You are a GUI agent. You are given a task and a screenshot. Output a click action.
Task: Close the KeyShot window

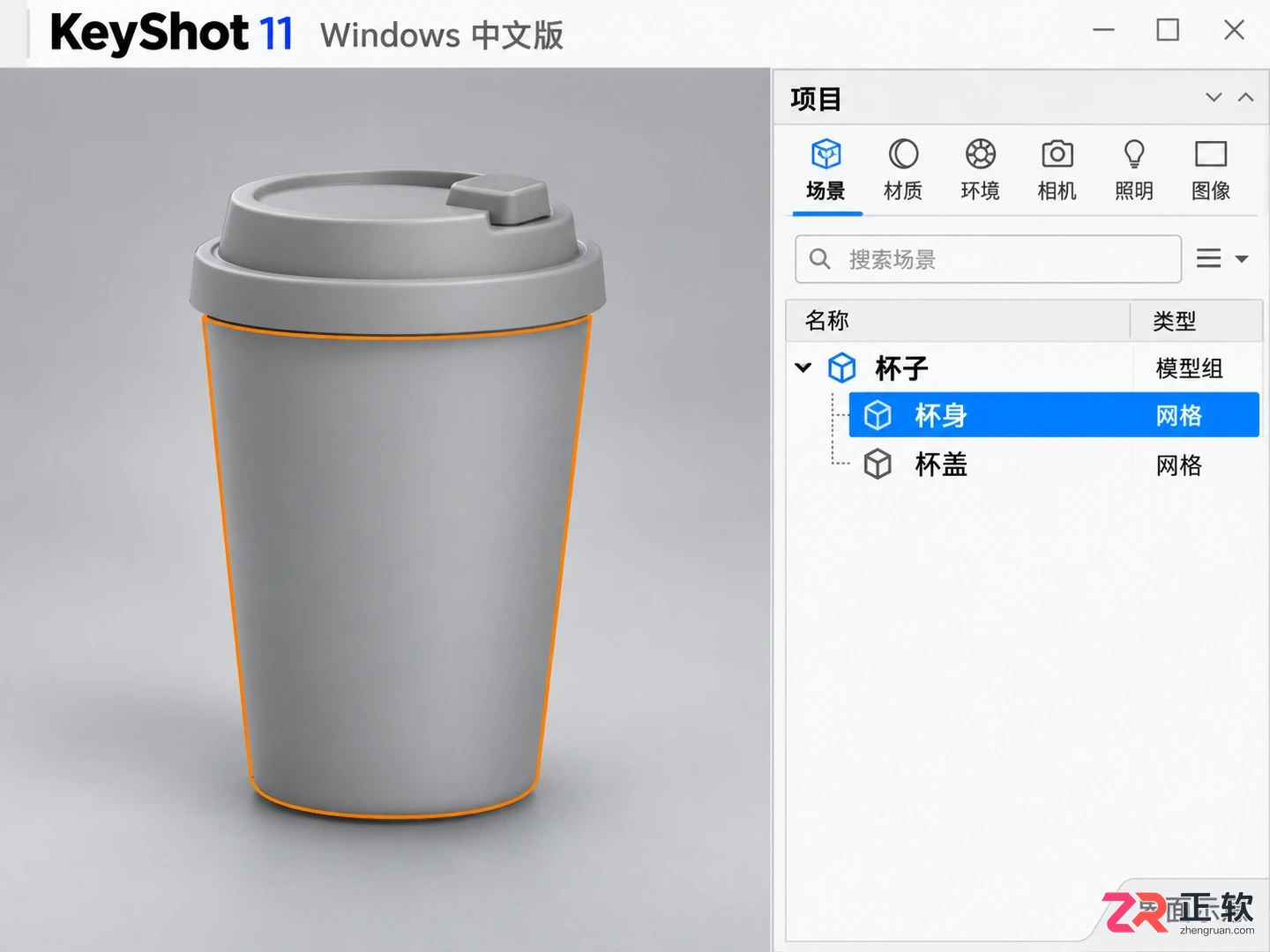[1234, 30]
